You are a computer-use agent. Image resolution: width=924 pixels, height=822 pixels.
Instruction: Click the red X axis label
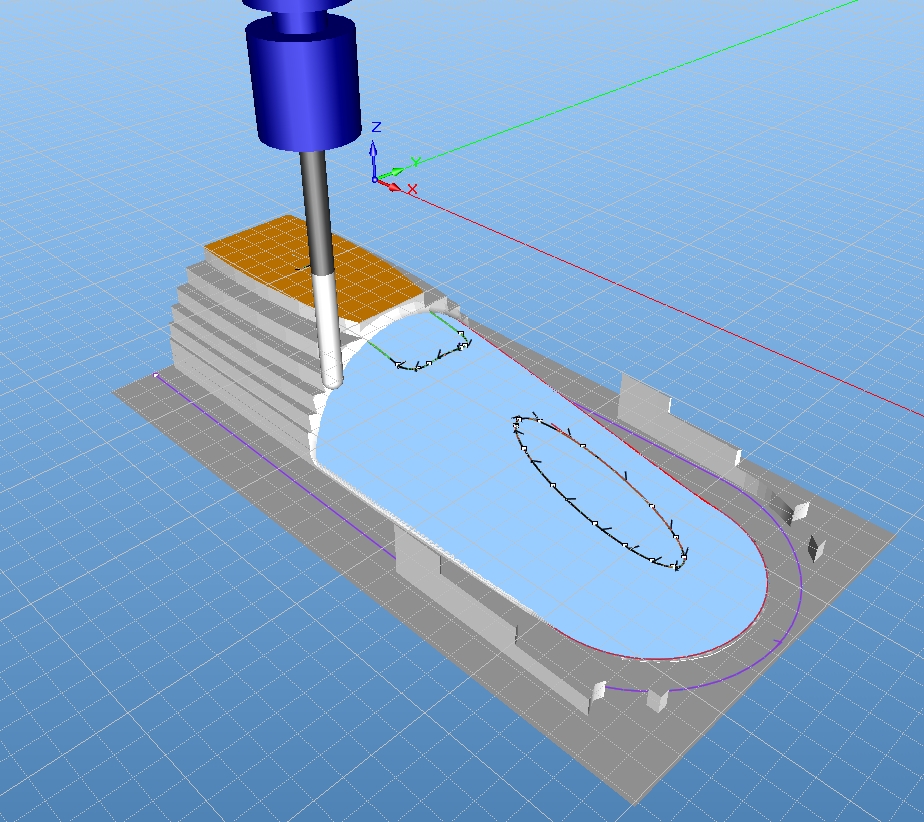point(411,189)
